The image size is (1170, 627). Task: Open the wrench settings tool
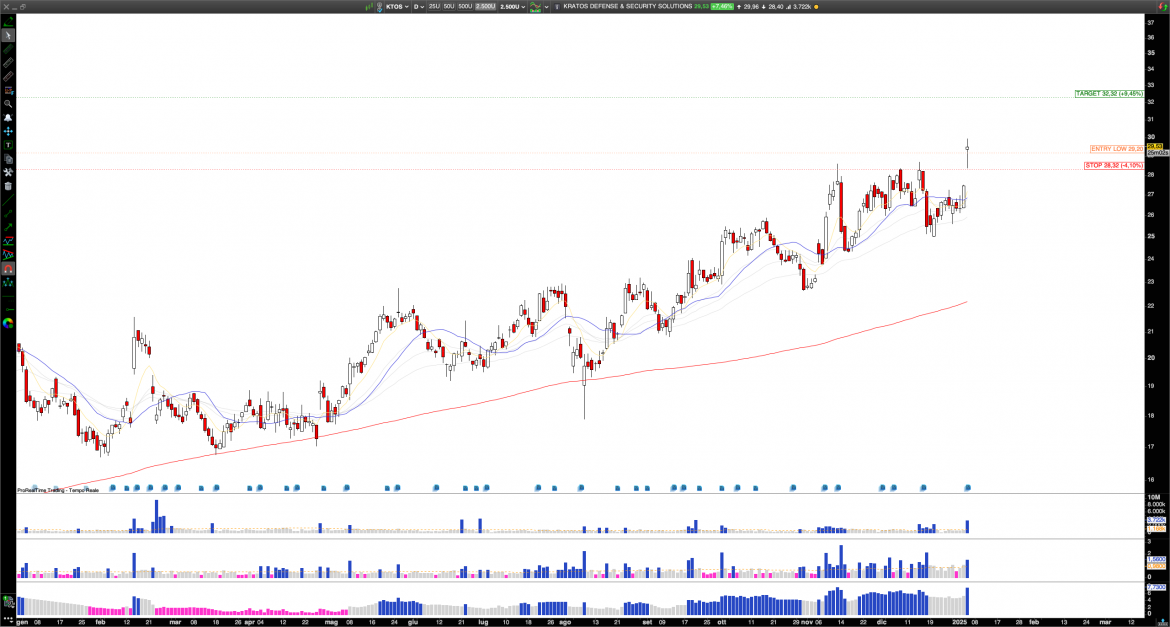8,172
